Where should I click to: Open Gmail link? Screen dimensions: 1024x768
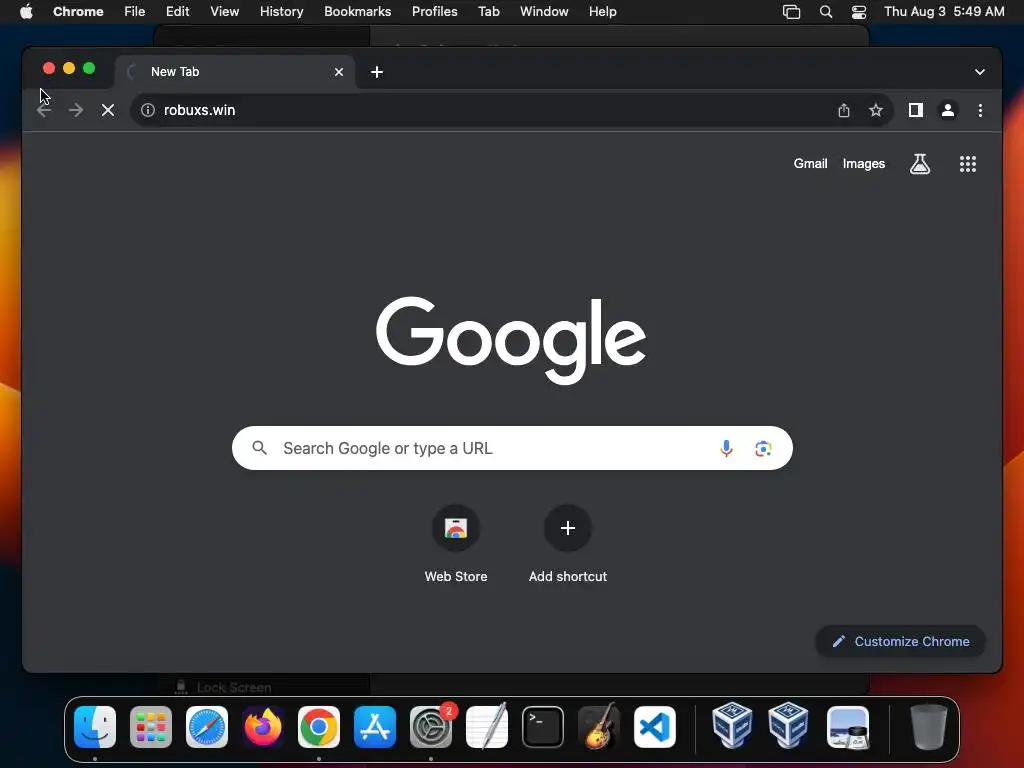(810, 164)
